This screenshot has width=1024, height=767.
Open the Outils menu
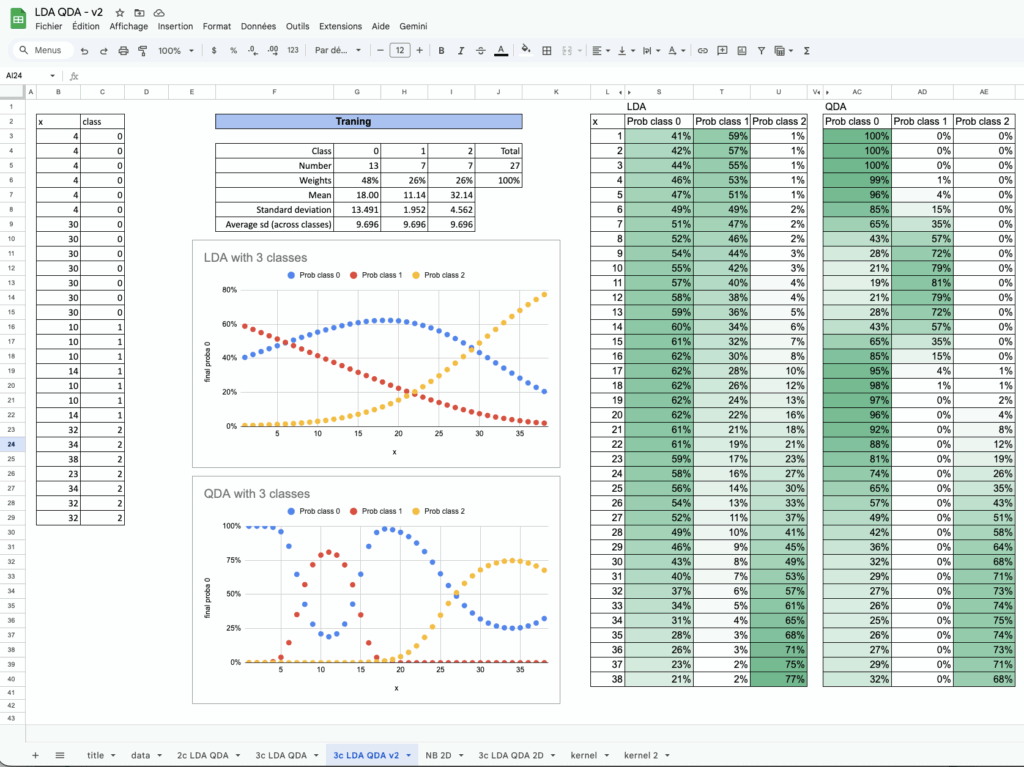(297, 26)
